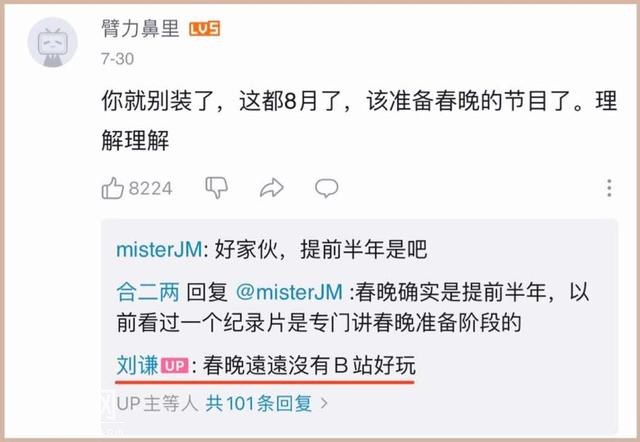Click the chevron arrow after 共101条回复

pos(324,404)
